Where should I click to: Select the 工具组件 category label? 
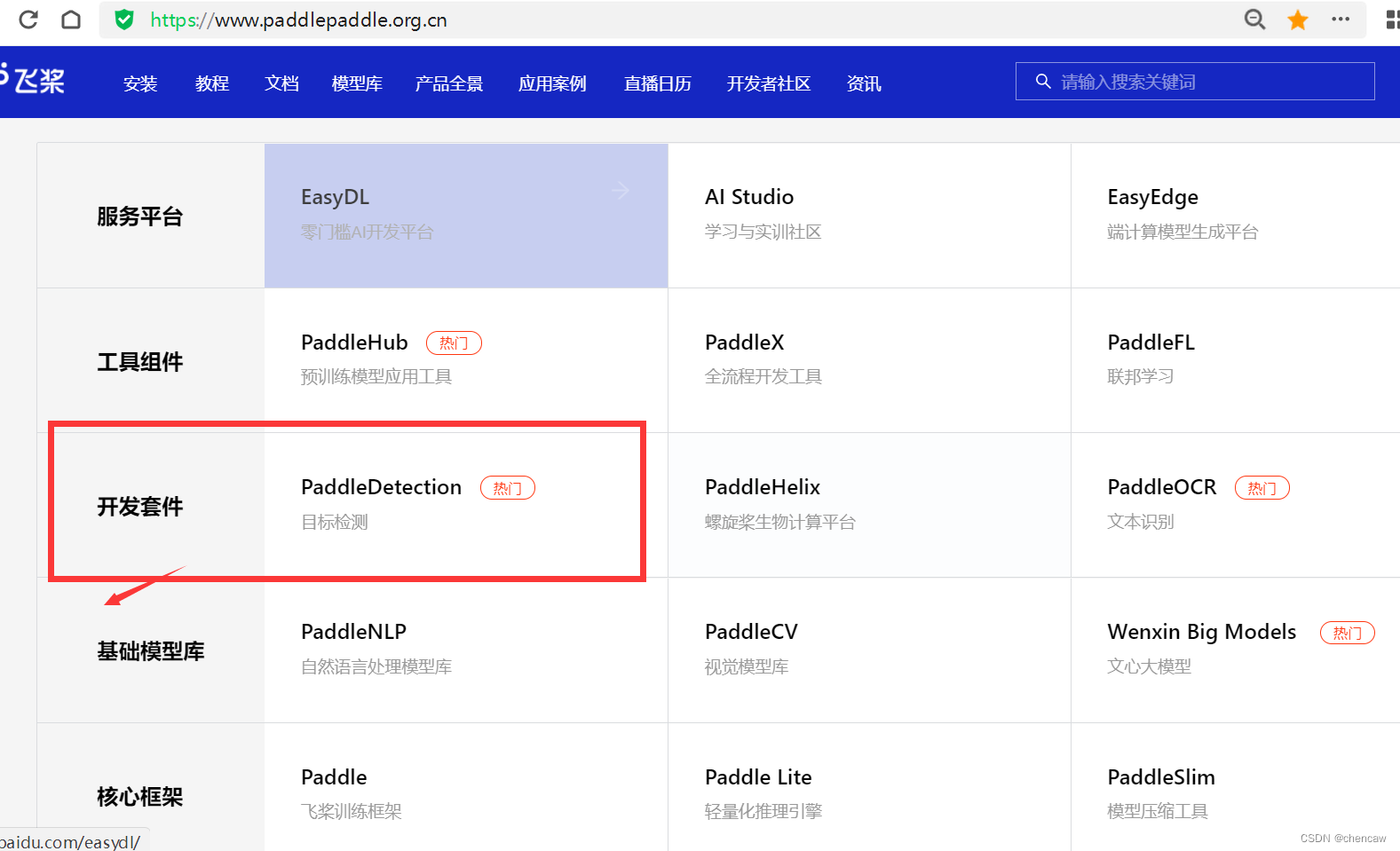(x=140, y=362)
